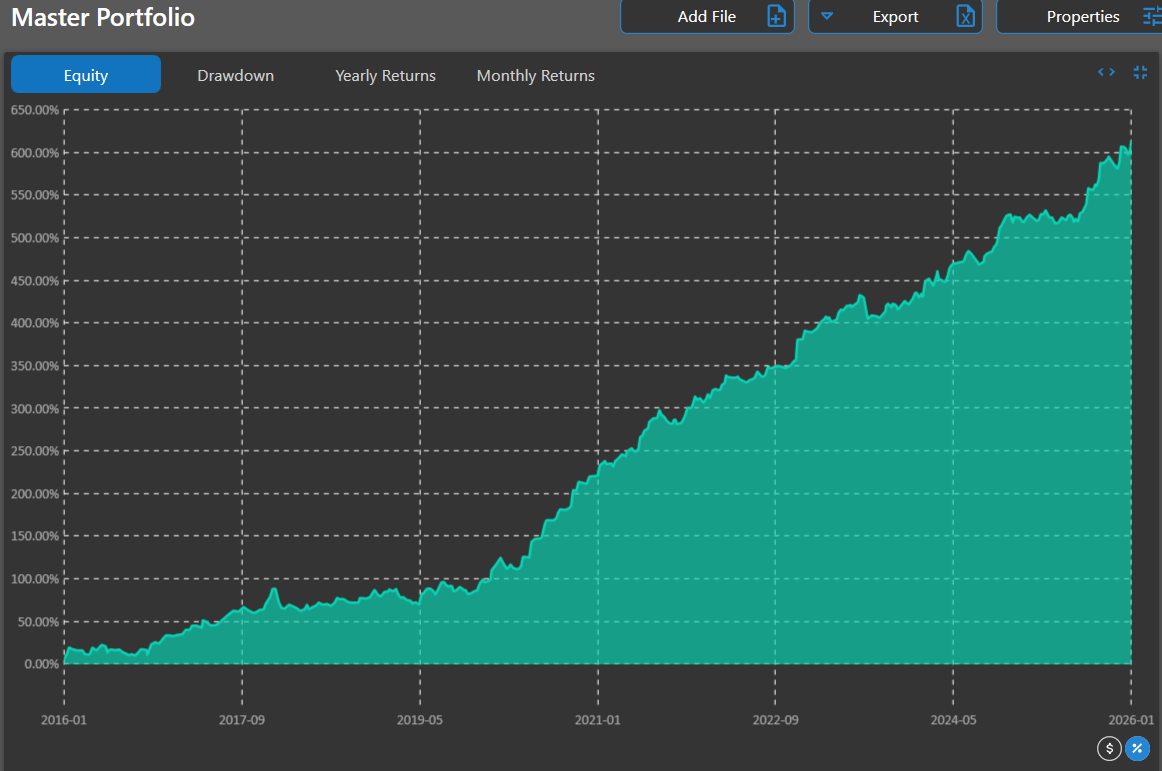Screen dimensions: 1162x771
Task: Click the angle-brackets expand width icon
Action: point(1106,72)
